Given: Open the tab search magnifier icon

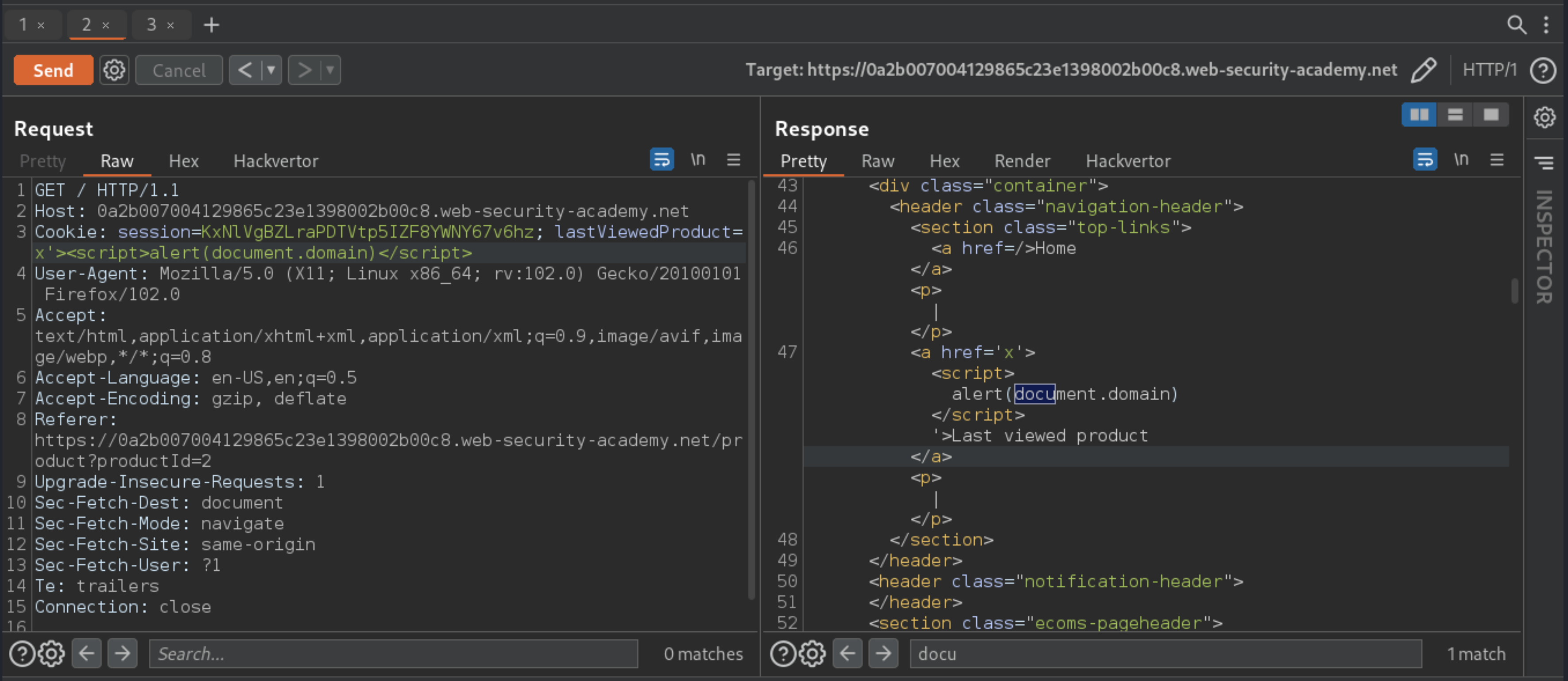Looking at the screenshot, I should point(1516,24).
